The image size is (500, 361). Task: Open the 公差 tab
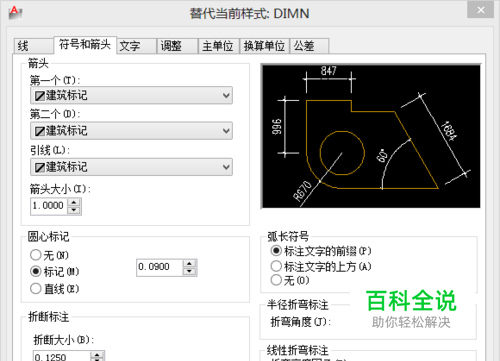tap(309, 46)
